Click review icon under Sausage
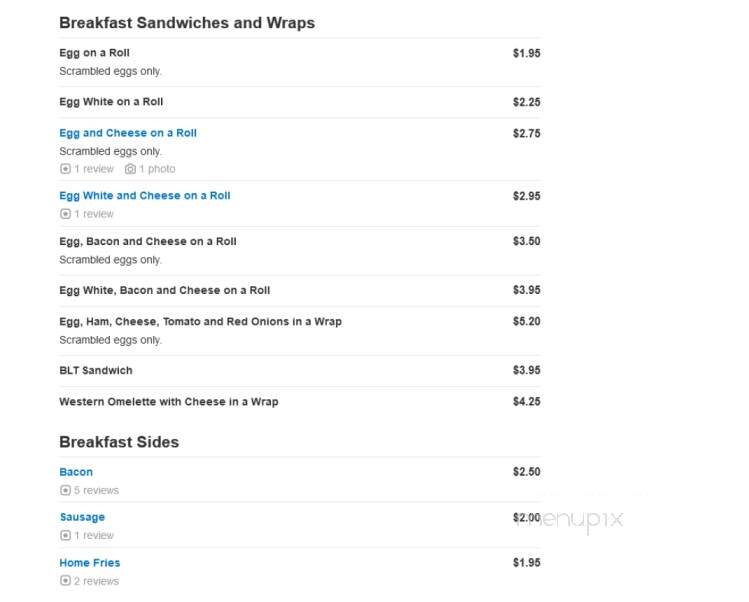Image resolution: width=749 pixels, height=602 pixels. [65, 535]
